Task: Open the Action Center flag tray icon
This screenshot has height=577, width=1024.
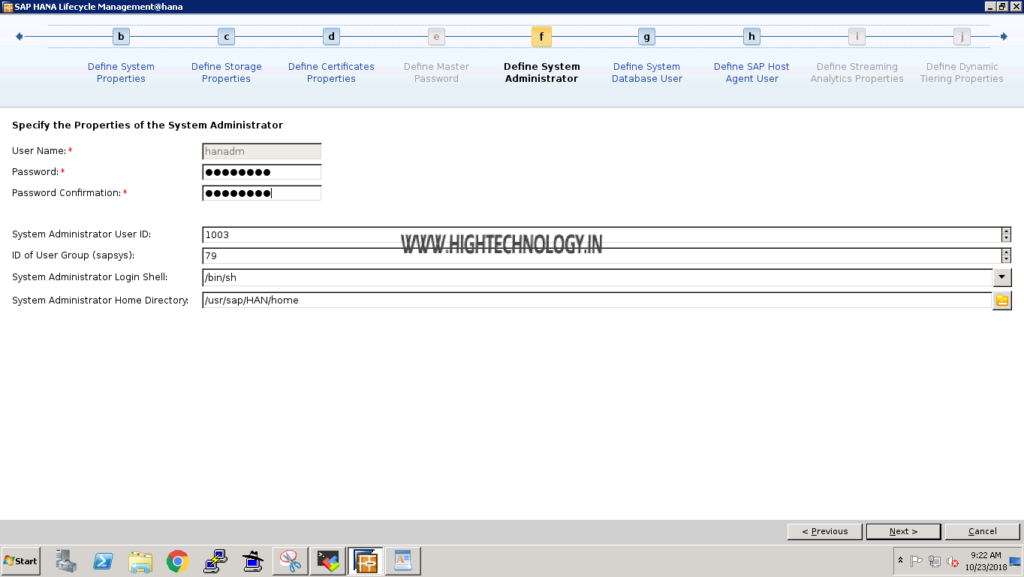Action: pos(916,561)
